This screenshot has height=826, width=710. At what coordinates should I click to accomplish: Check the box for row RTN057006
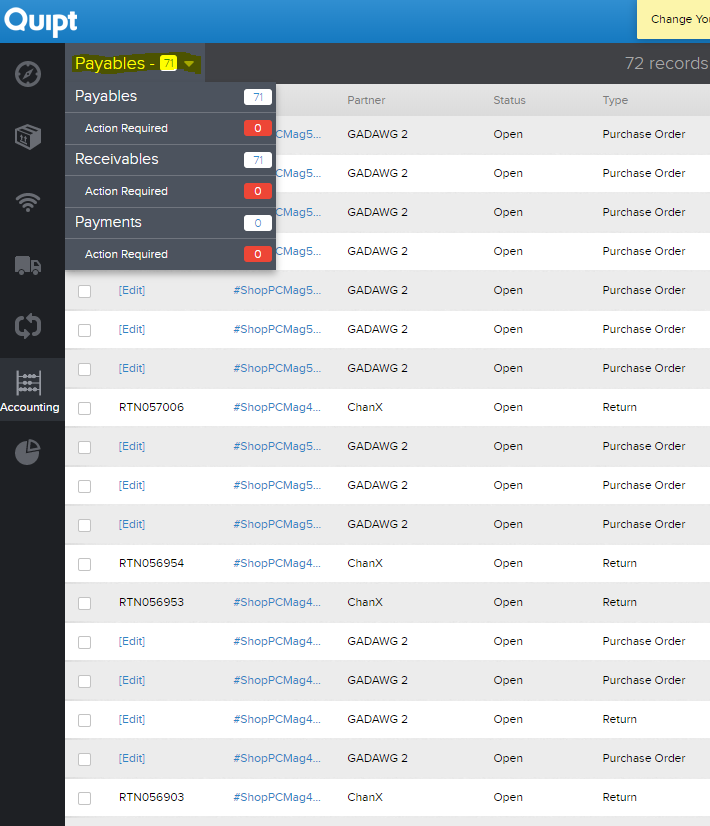pos(84,408)
